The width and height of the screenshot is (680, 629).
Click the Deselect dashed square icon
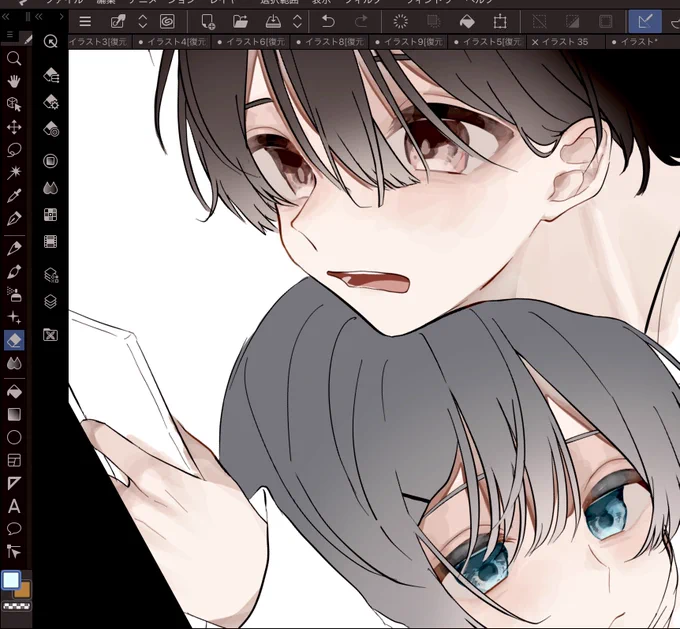pos(539,21)
